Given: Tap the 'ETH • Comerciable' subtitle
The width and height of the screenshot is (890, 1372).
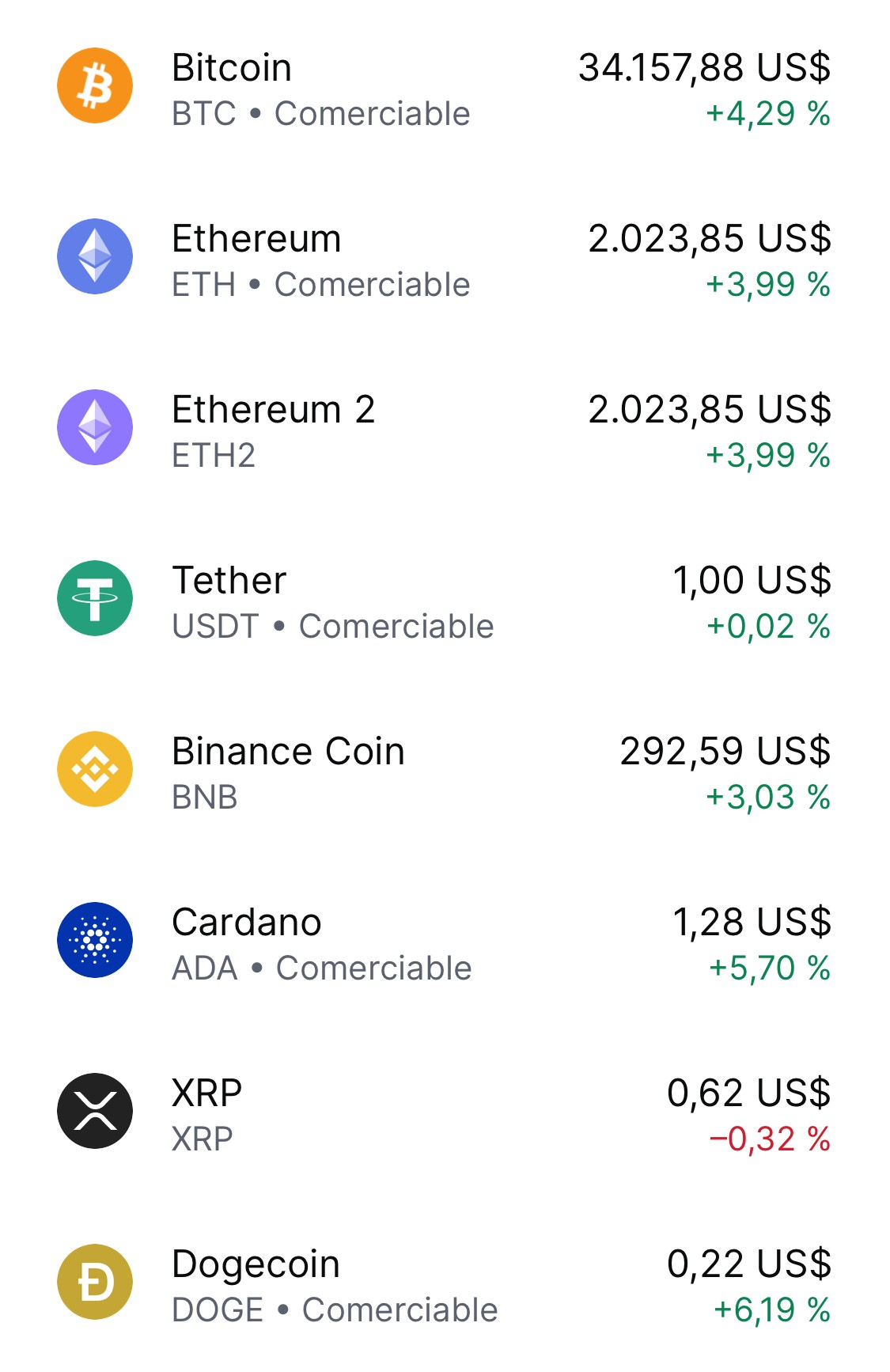Looking at the screenshot, I should (x=321, y=284).
